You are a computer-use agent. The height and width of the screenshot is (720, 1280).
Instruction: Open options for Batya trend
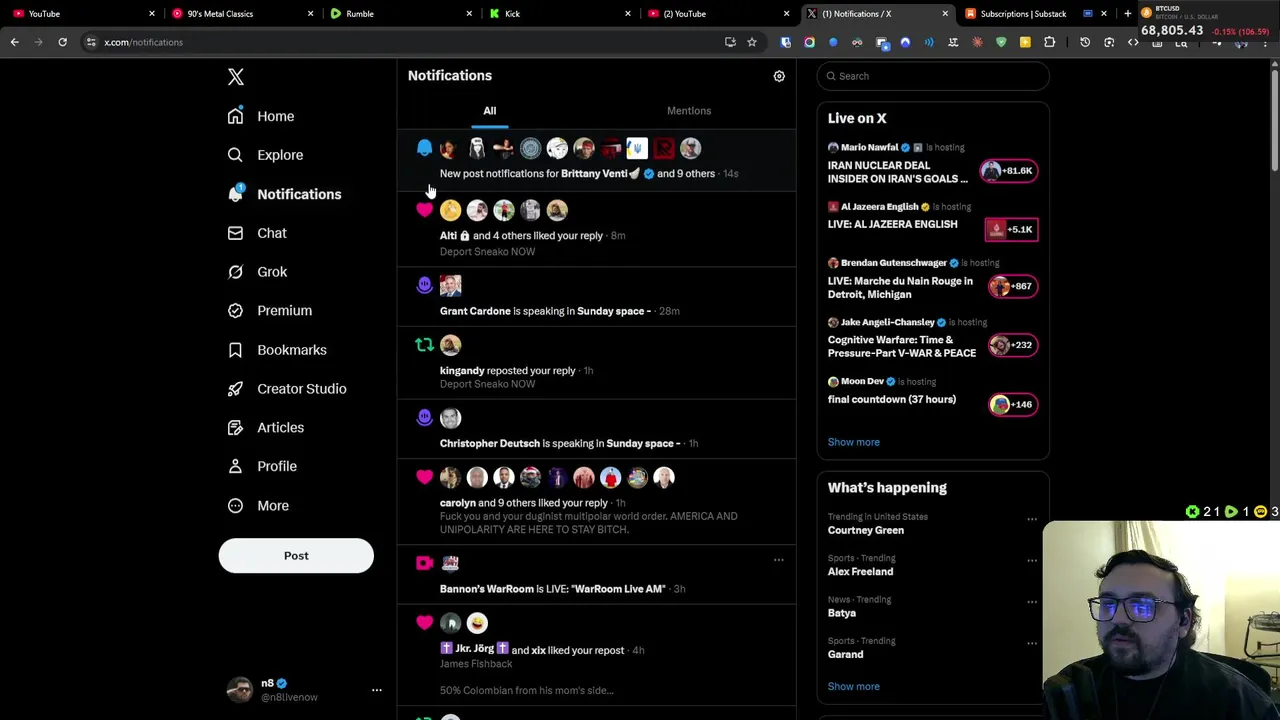(x=1032, y=602)
